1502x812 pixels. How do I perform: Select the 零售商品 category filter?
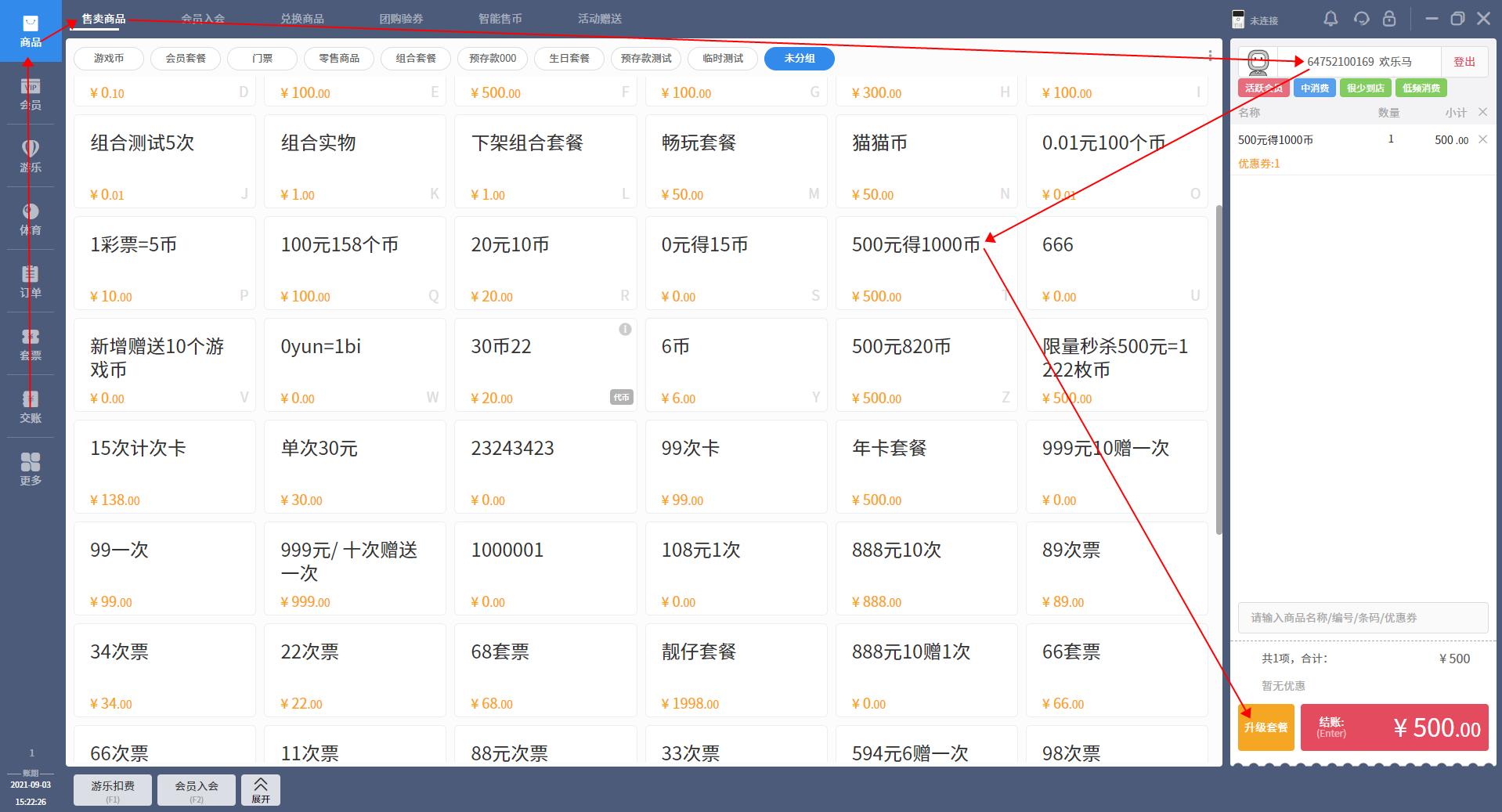[339, 59]
